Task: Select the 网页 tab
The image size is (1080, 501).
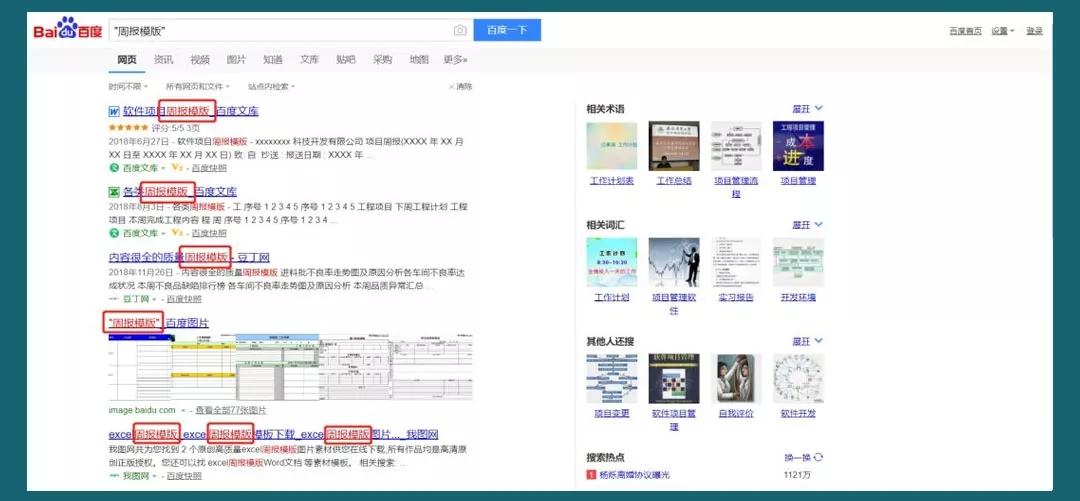Action: pos(127,60)
